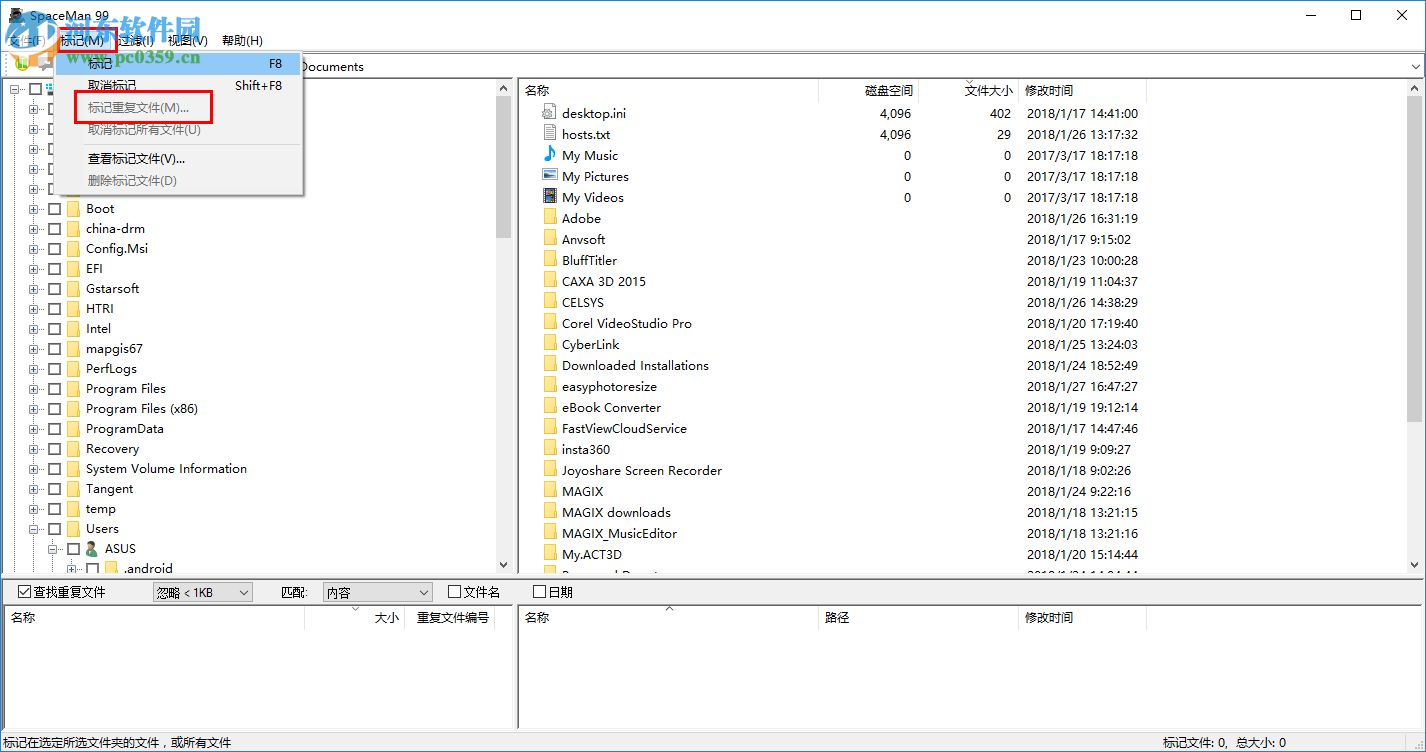Enable the 日期 match checkbox

tap(540, 592)
